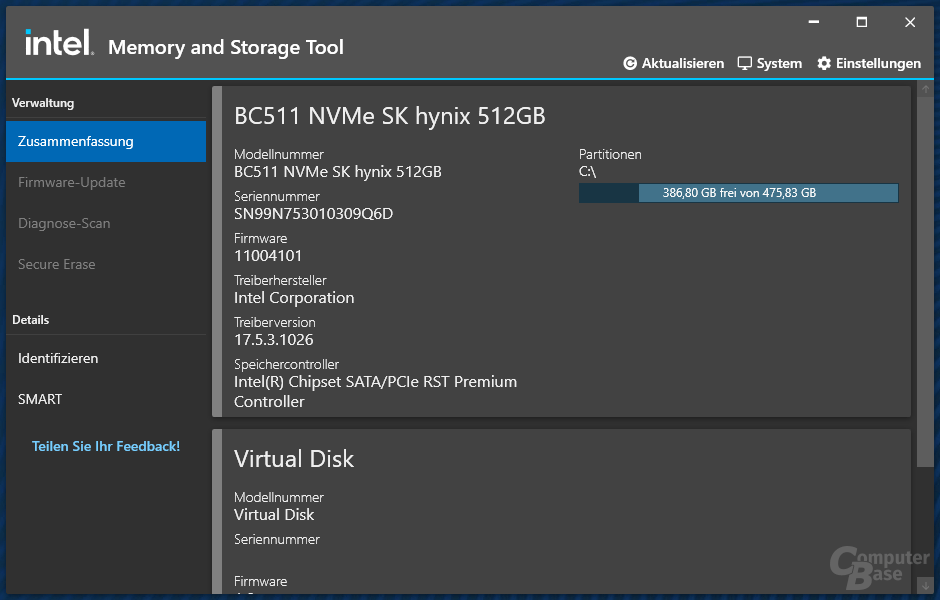Viewport: 940px width, 600px height.
Task: Click the Intel(R) Chipset SATA/PCIe RST controller text
Action: click(x=375, y=391)
